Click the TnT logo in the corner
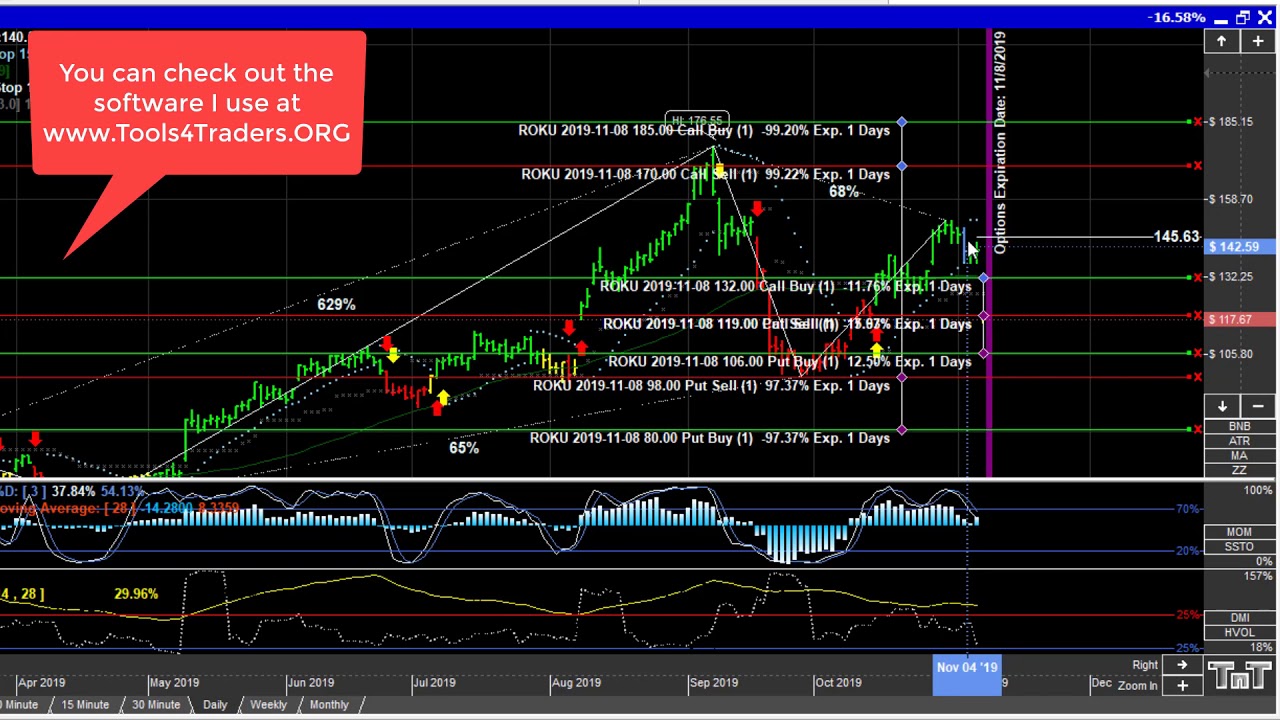The image size is (1280, 720). coord(1240,677)
